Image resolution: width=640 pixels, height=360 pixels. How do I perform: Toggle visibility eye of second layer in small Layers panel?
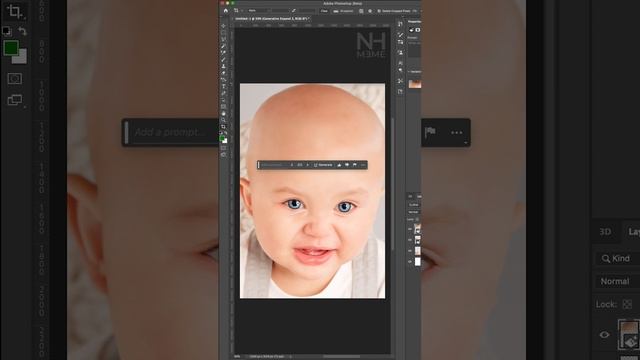(x=410, y=240)
